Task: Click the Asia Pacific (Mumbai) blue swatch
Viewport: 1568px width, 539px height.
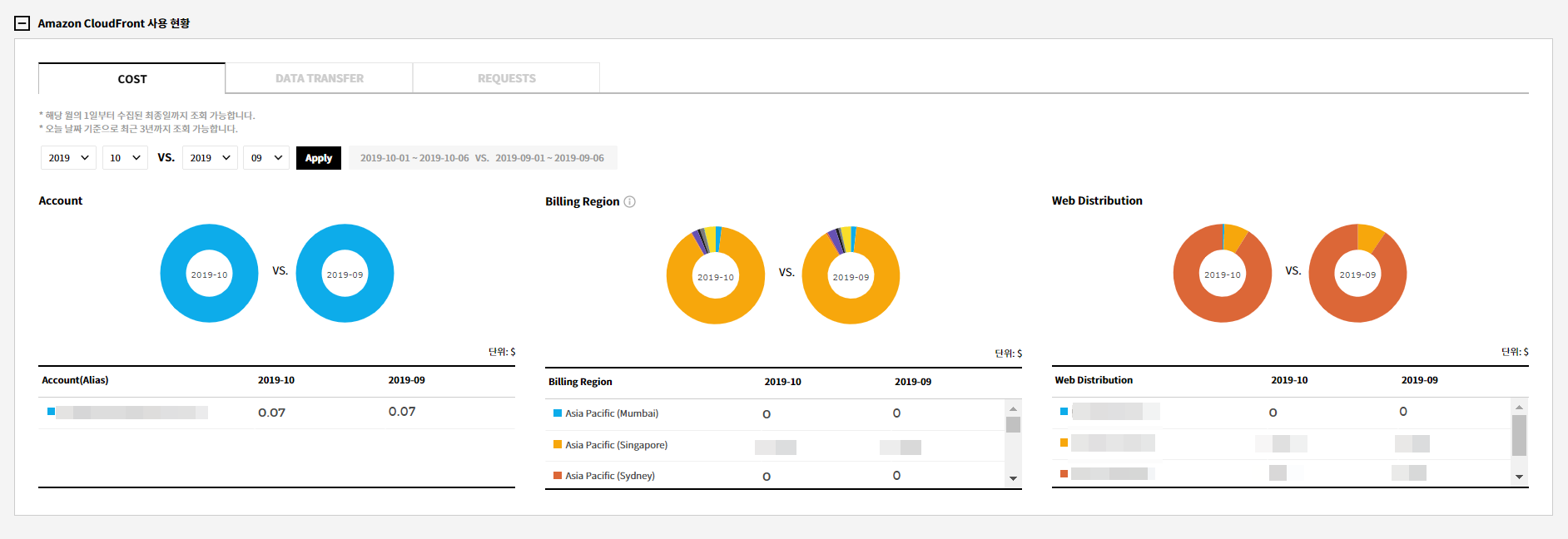Action: pyautogui.click(x=558, y=413)
